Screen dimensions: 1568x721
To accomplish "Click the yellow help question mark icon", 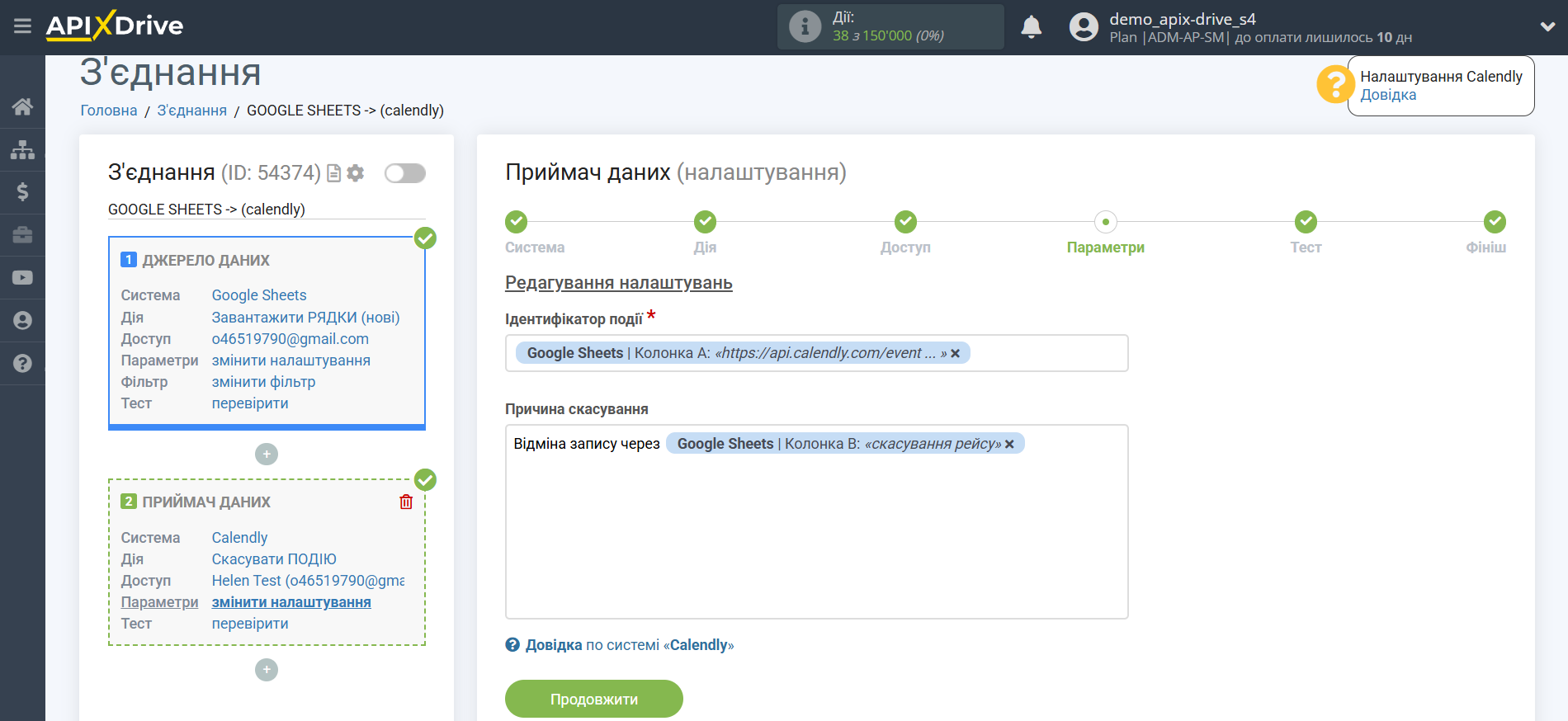I will (1334, 85).
